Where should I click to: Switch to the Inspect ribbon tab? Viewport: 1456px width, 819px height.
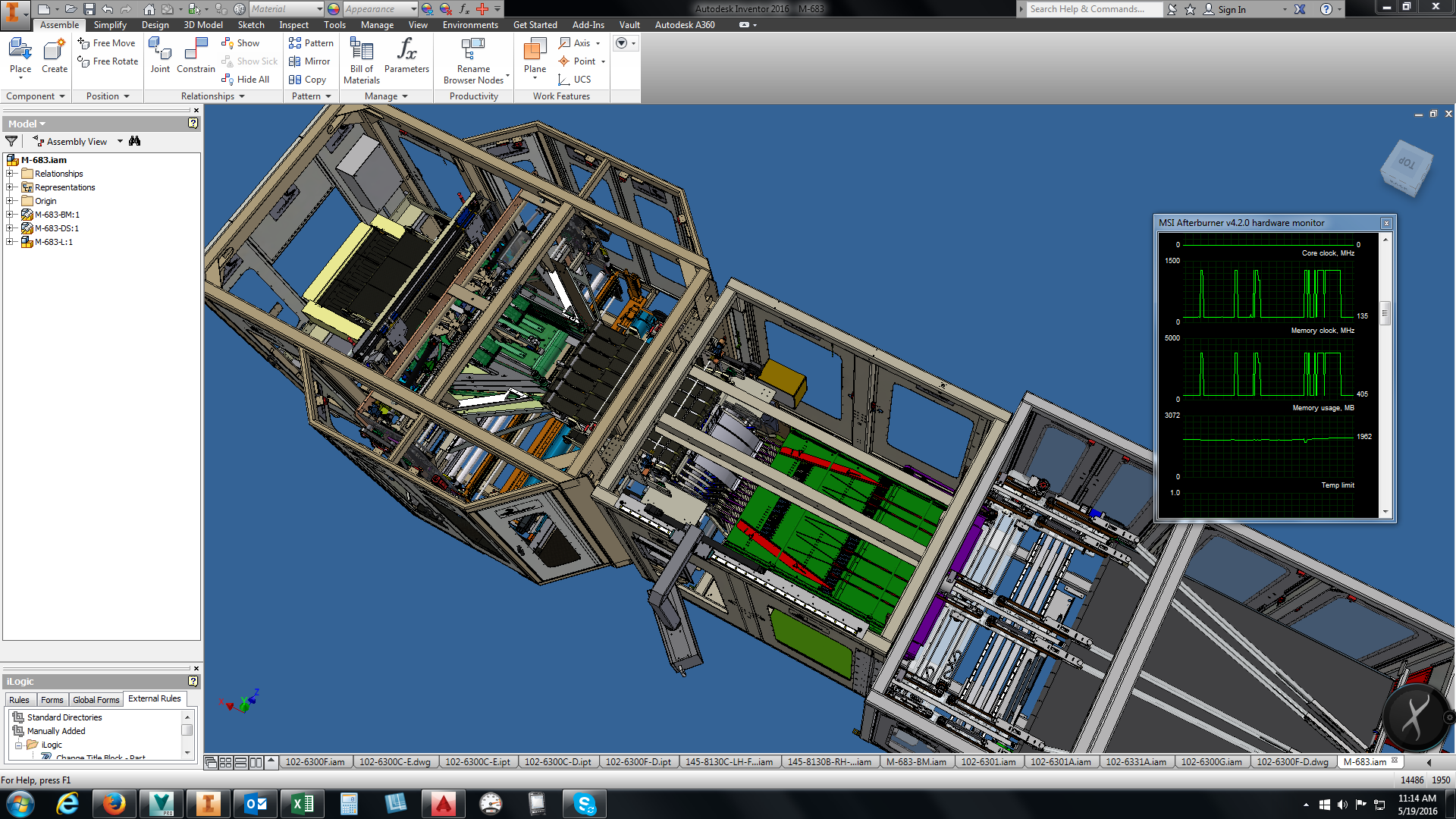[293, 25]
